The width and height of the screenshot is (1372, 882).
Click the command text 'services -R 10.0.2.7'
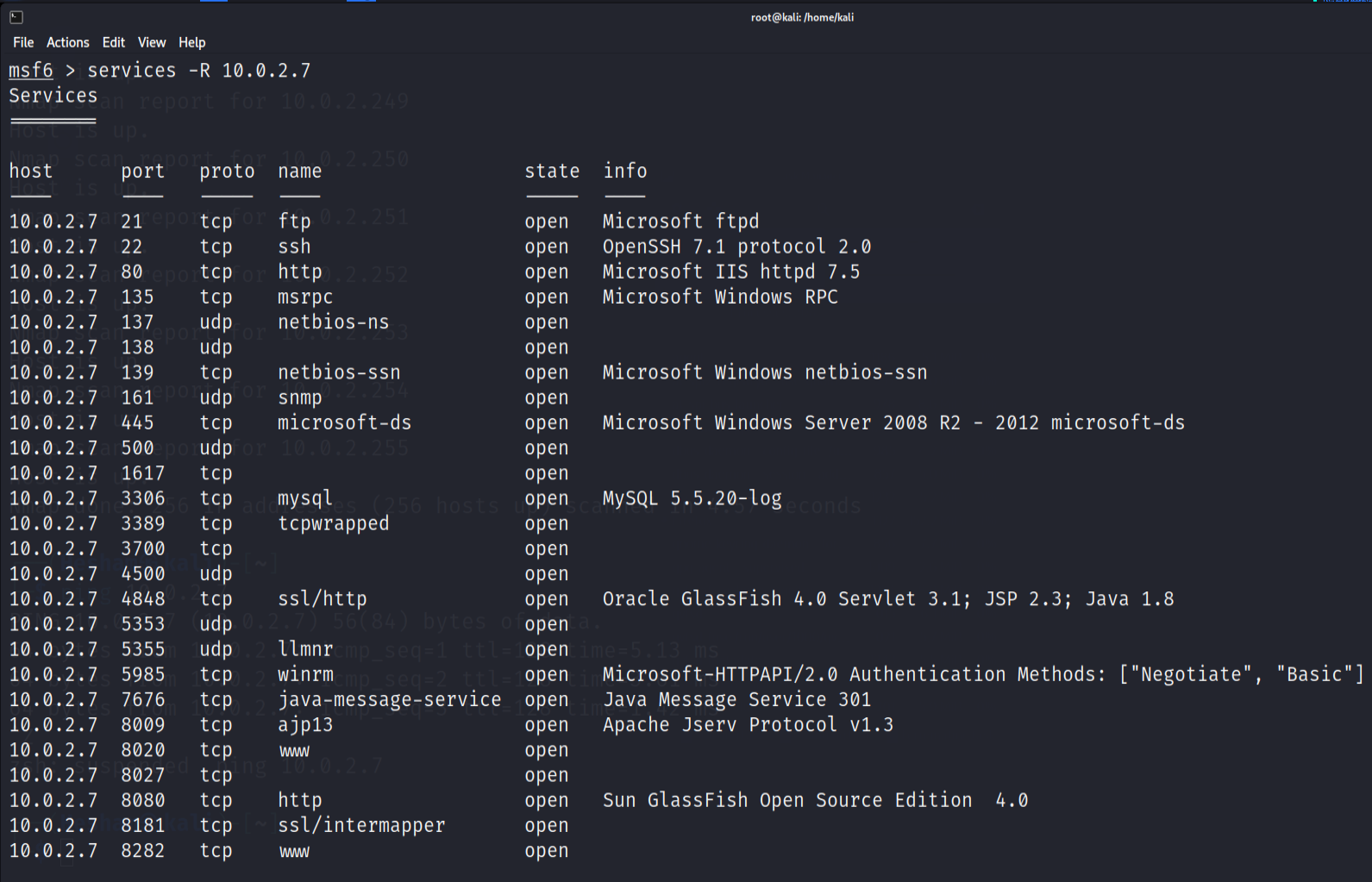coord(199,71)
